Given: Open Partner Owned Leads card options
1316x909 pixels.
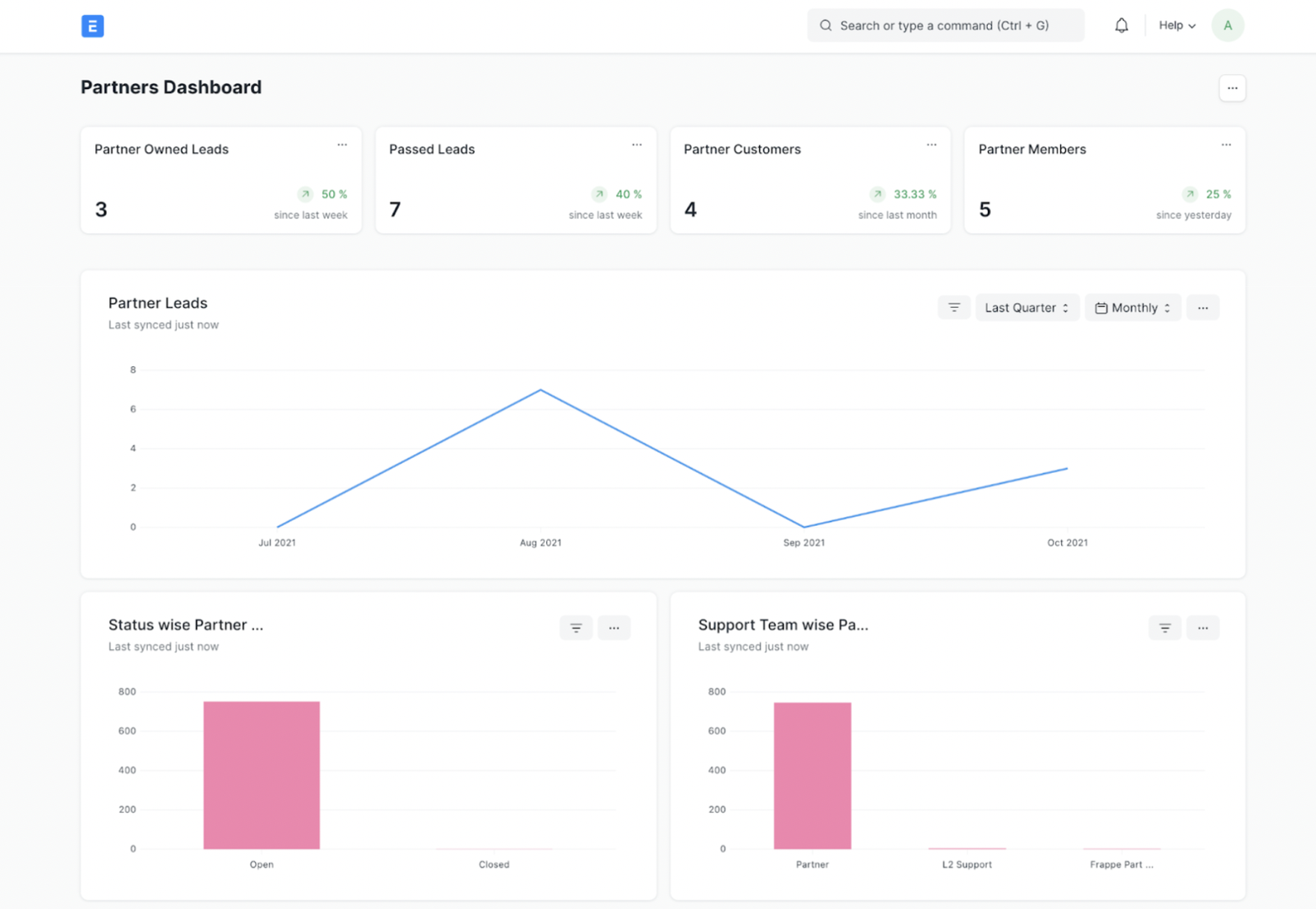Looking at the screenshot, I should 342,145.
